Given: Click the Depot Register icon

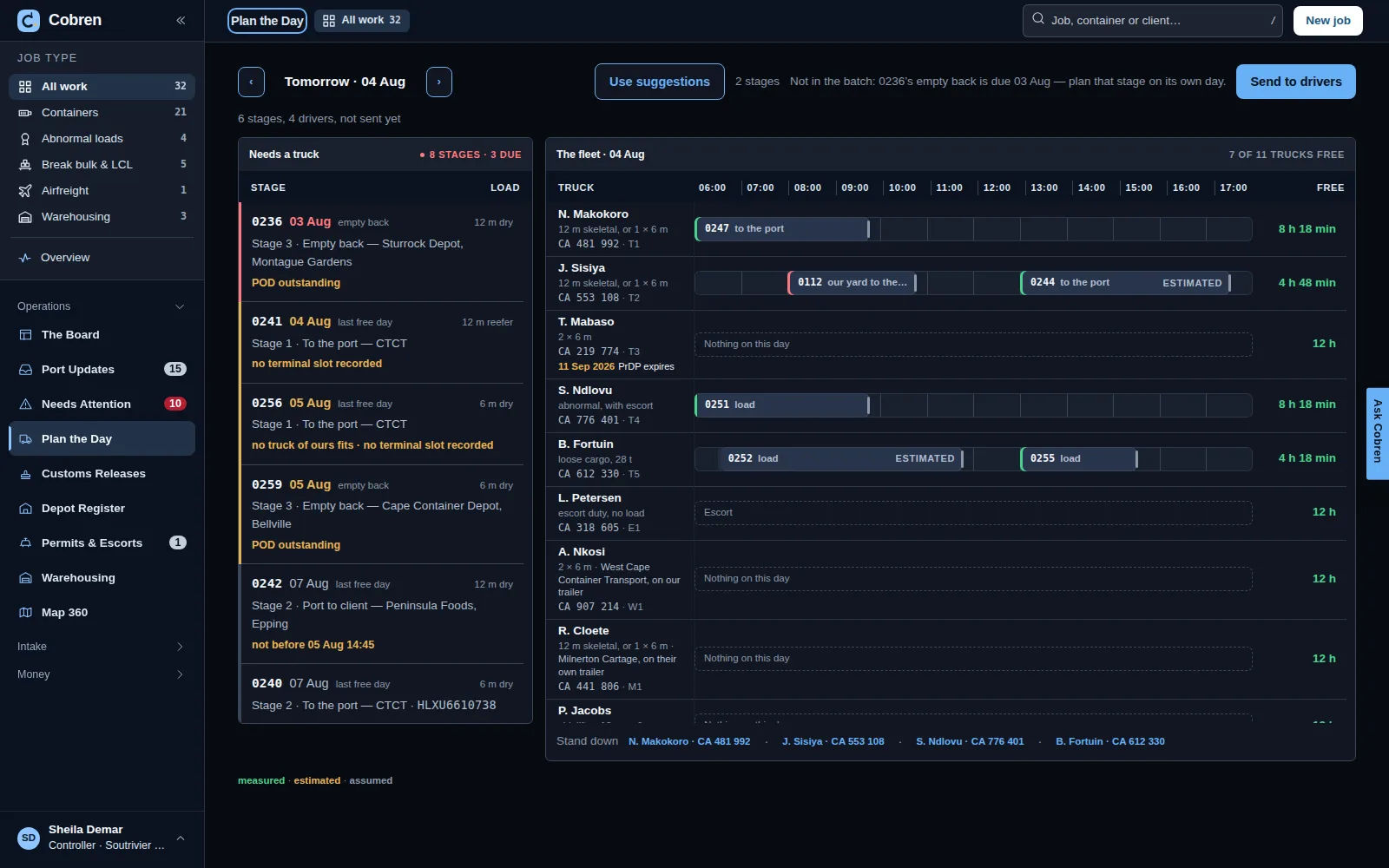Looking at the screenshot, I should coord(25,509).
